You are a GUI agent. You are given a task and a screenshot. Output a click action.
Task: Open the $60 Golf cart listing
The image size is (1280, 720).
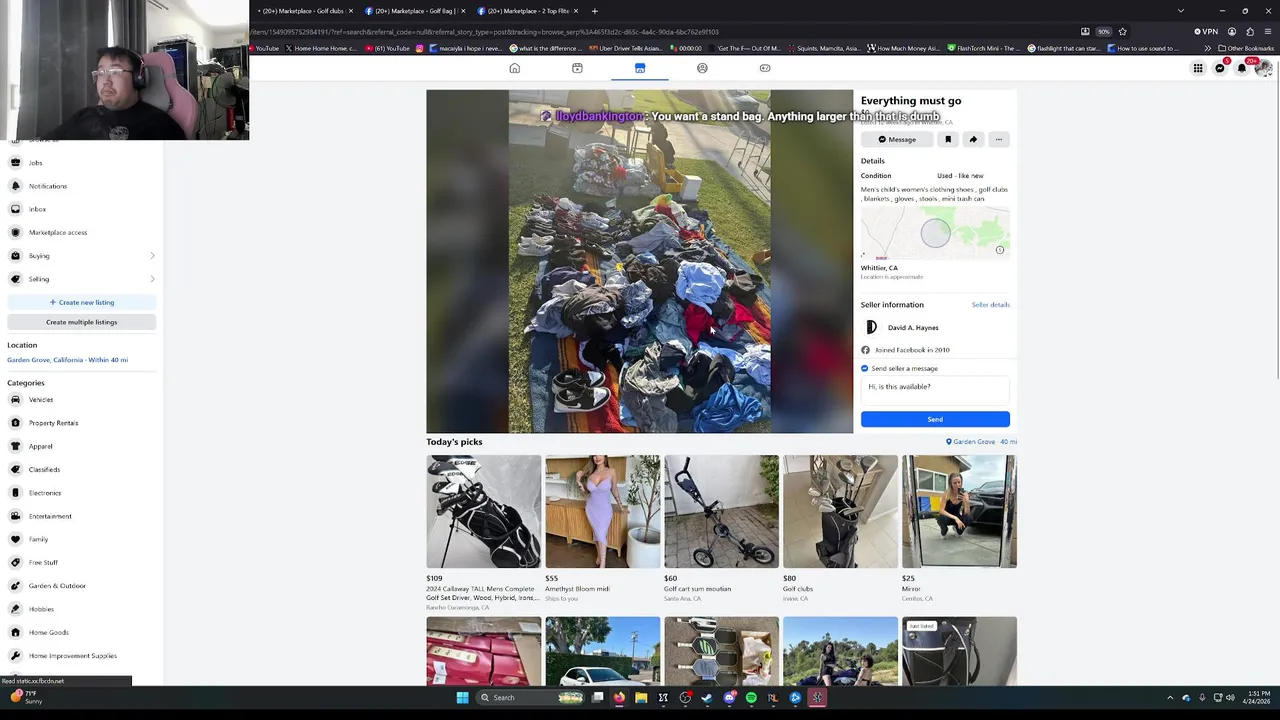721,529
